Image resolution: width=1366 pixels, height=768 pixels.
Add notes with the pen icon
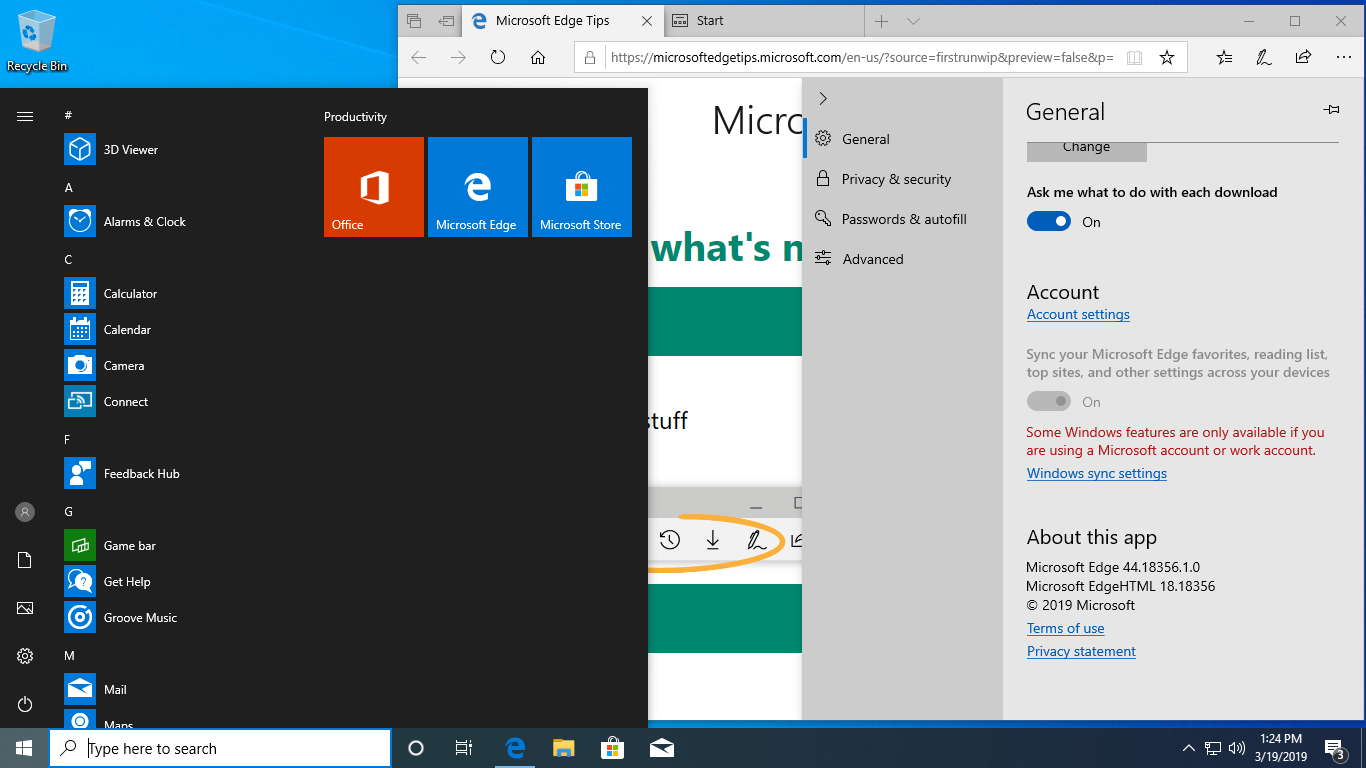(x=1264, y=58)
